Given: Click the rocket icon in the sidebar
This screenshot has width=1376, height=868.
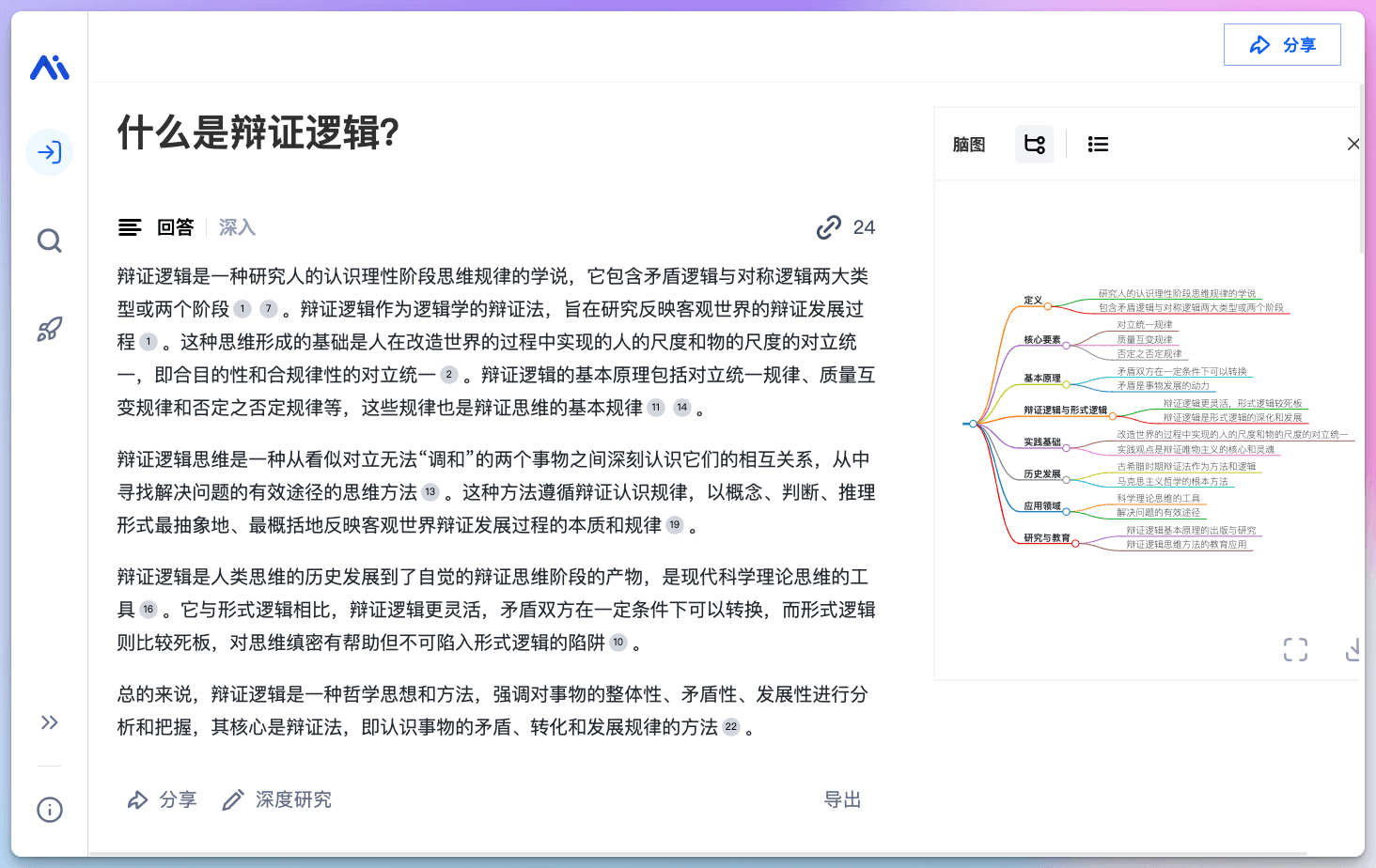Looking at the screenshot, I should [50, 329].
